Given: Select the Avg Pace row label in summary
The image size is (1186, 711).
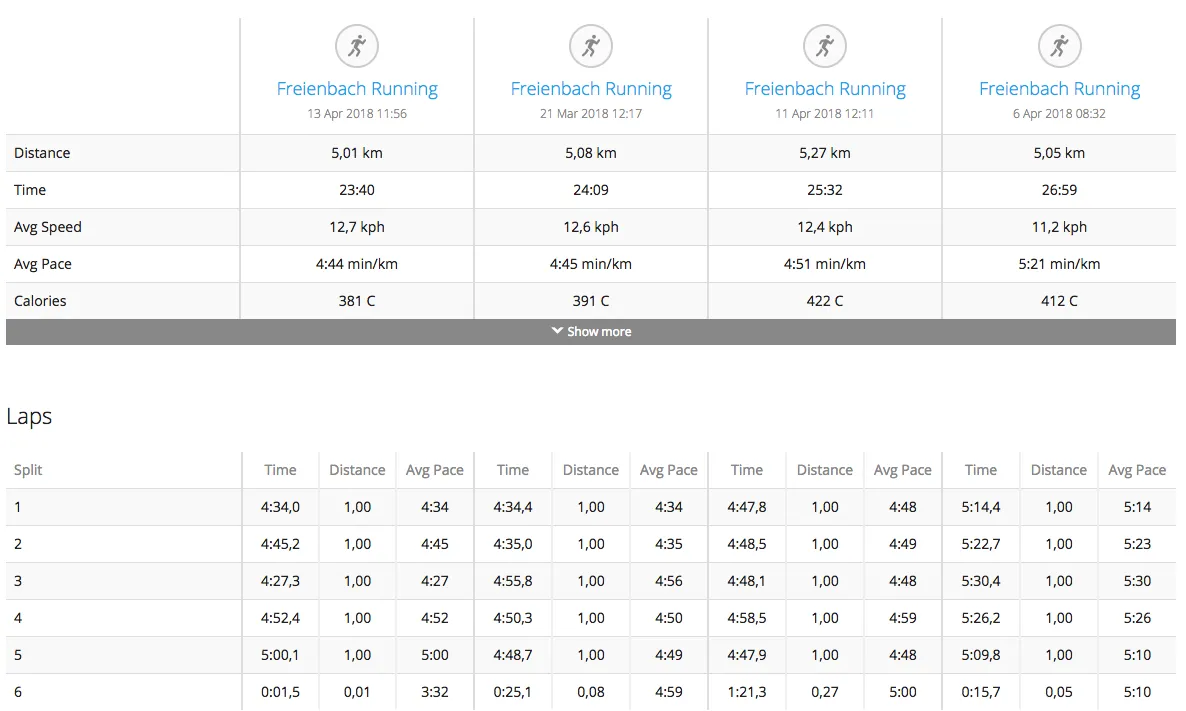Looking at the screenshot, I should pyautogui.click(x=42, y=264).
